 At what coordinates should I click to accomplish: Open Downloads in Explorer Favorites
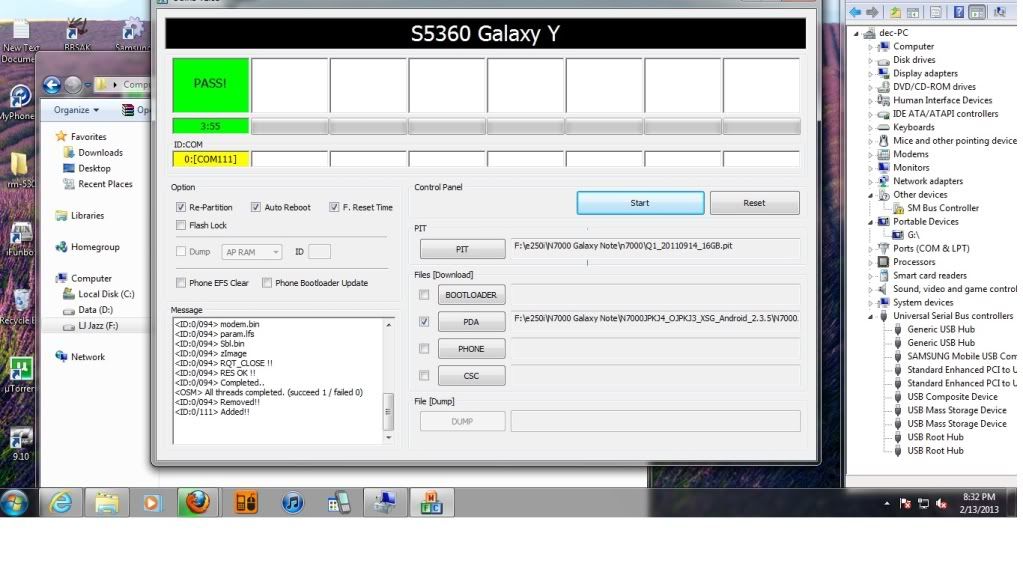(x=93, y=153)
